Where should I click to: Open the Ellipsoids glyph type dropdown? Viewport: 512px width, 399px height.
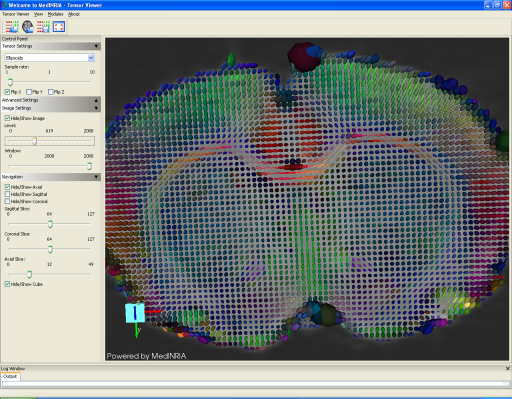click(91, 58)
